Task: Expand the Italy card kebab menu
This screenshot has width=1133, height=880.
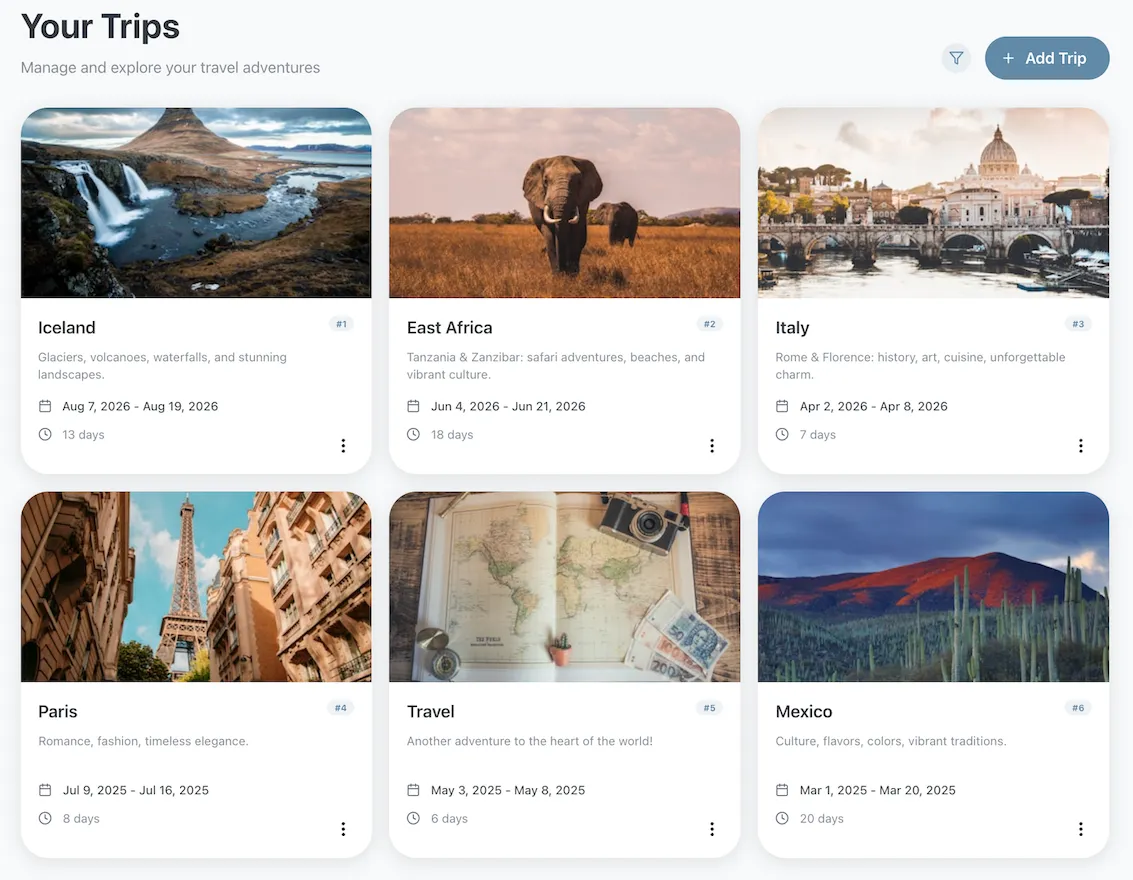Action: tap(1080, 446)
